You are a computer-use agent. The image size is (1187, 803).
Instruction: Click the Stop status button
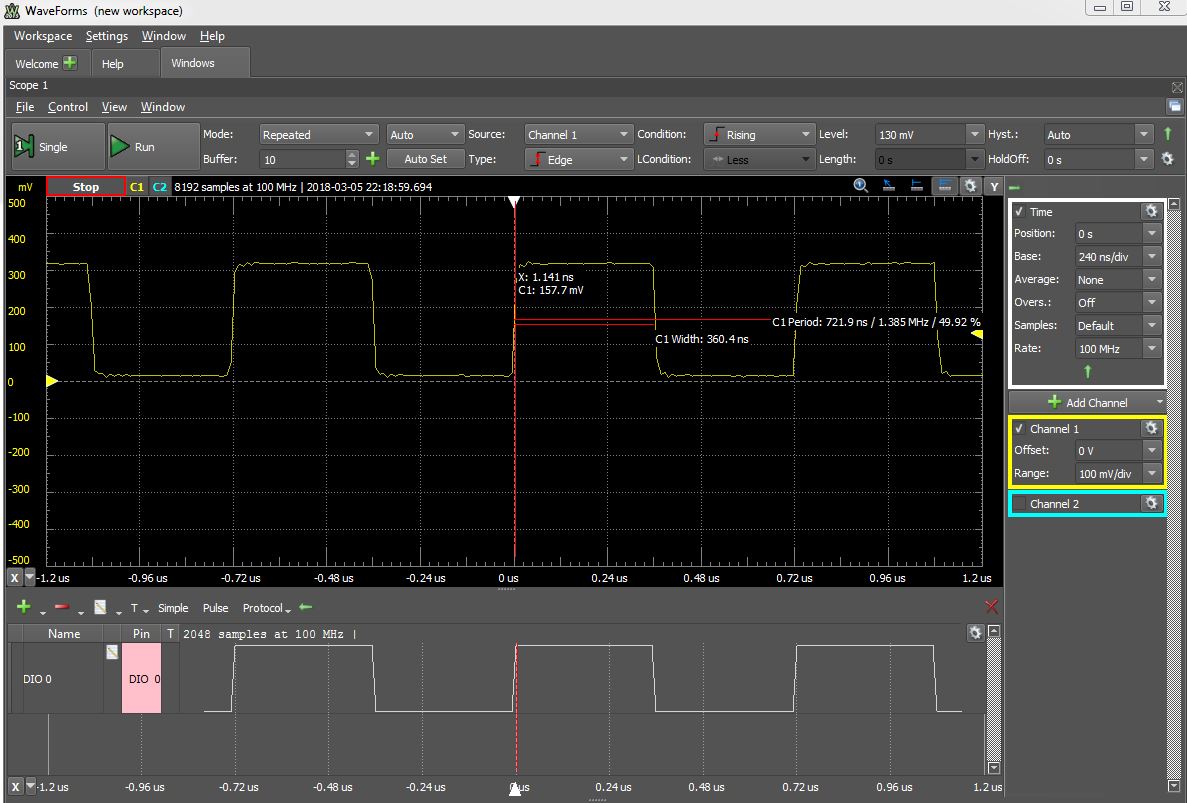(86, 186)
